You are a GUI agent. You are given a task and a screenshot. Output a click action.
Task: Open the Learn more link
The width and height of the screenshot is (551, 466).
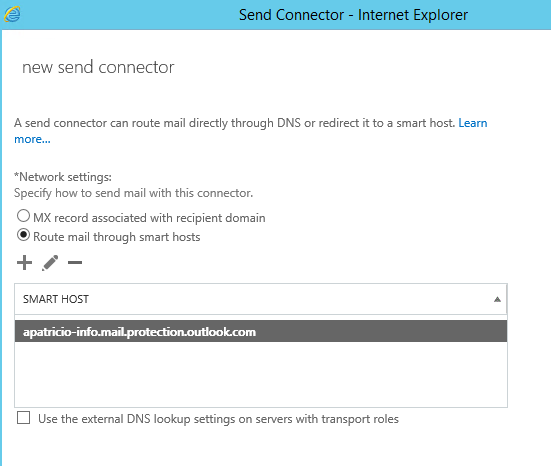pyautogui.click(x=473, y=123)
